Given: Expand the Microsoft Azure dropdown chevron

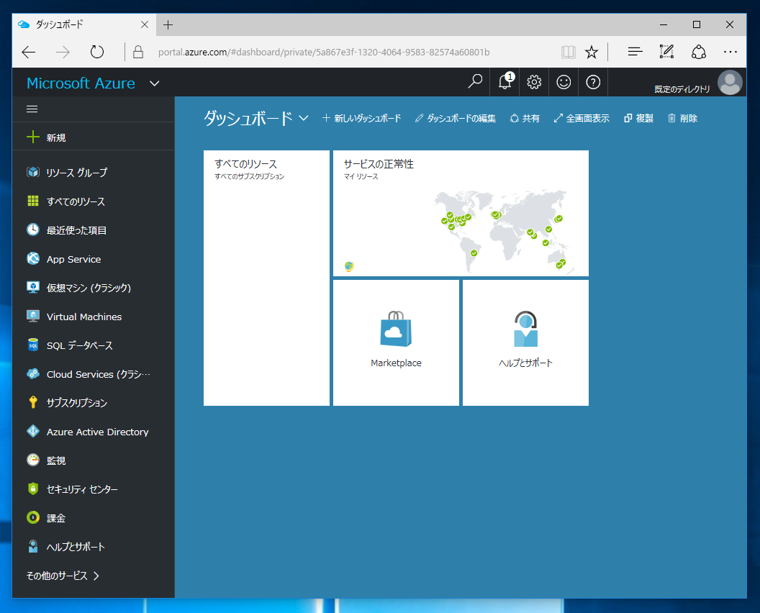Looking at the screenshot, I should (x=154, y=83).
